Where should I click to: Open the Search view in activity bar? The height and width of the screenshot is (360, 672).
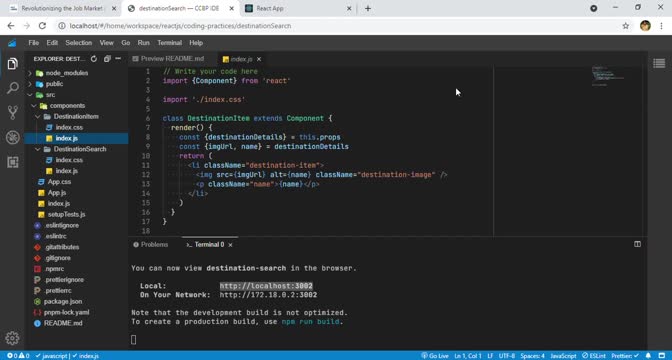pyautogui.click(x=12, y=88)
